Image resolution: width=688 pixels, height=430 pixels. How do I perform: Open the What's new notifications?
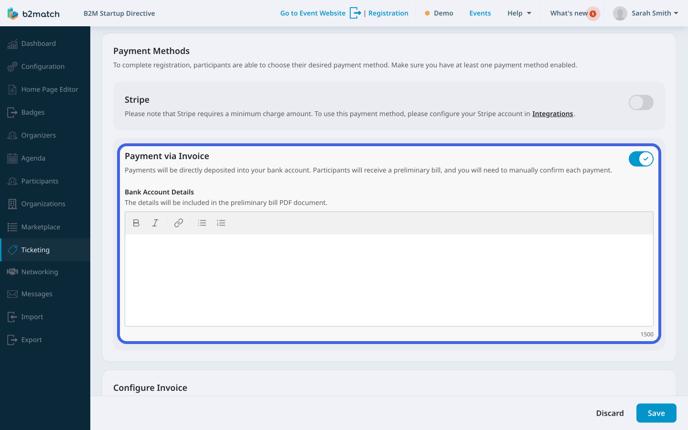click(x=573, y=13)
